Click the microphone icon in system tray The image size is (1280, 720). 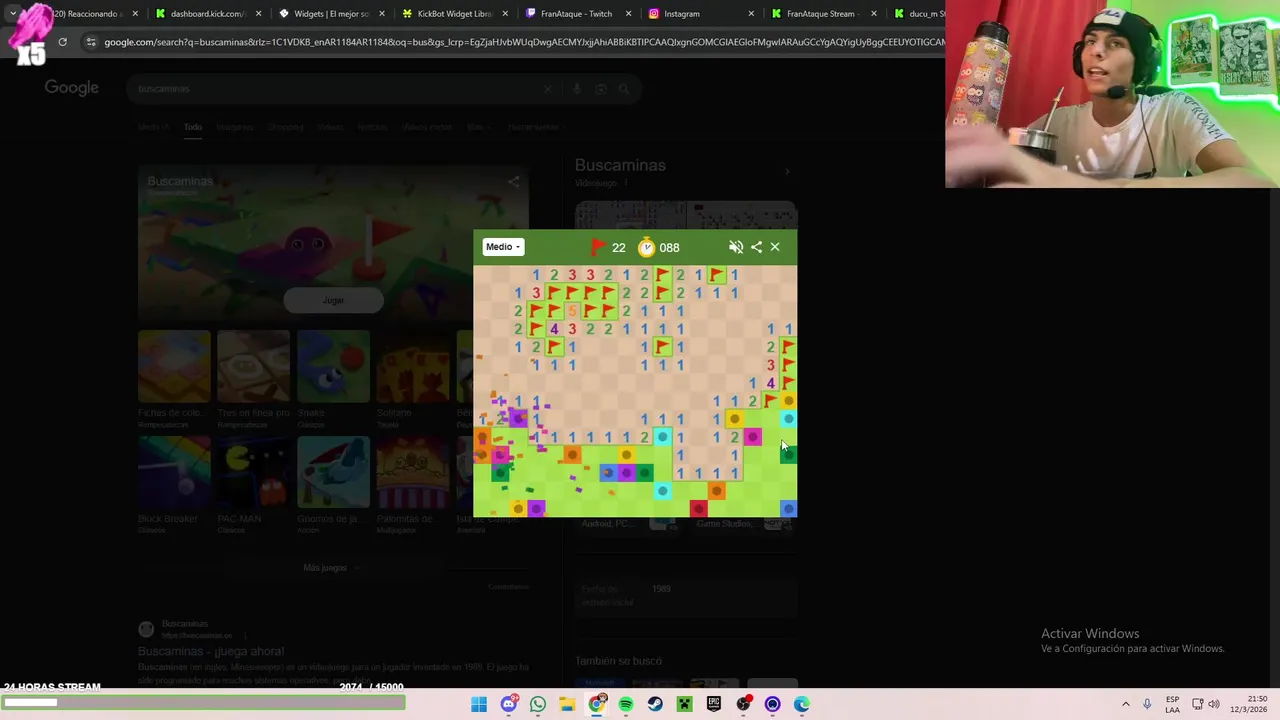(x=1147, y=704)
